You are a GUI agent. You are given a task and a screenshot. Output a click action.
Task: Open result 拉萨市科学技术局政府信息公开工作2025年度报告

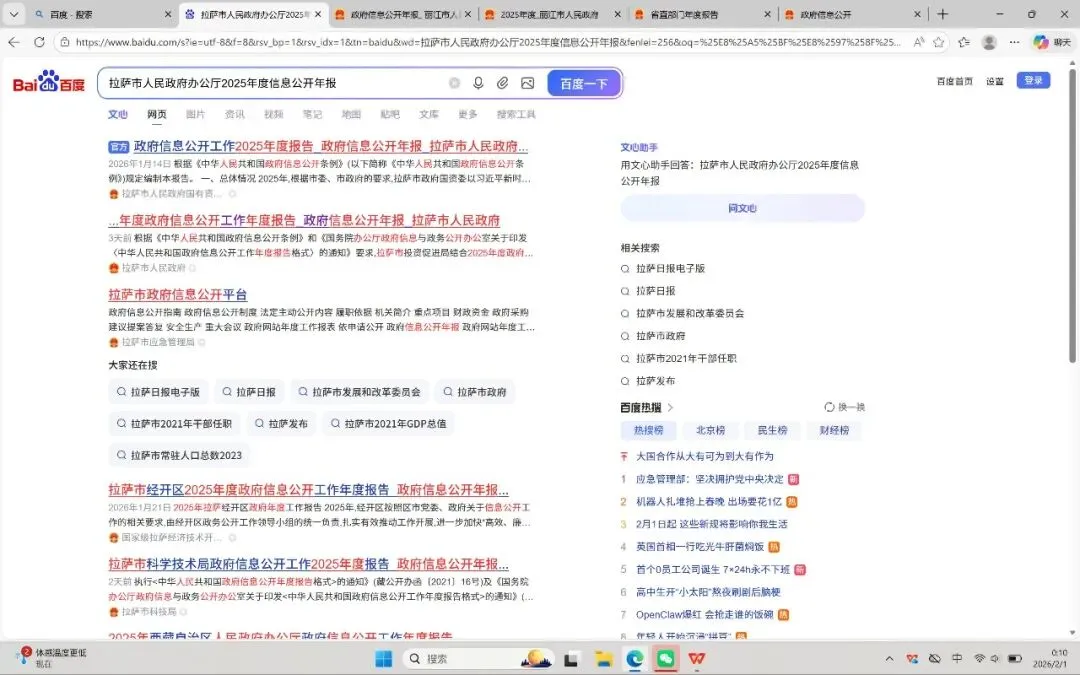click(309, 564)
